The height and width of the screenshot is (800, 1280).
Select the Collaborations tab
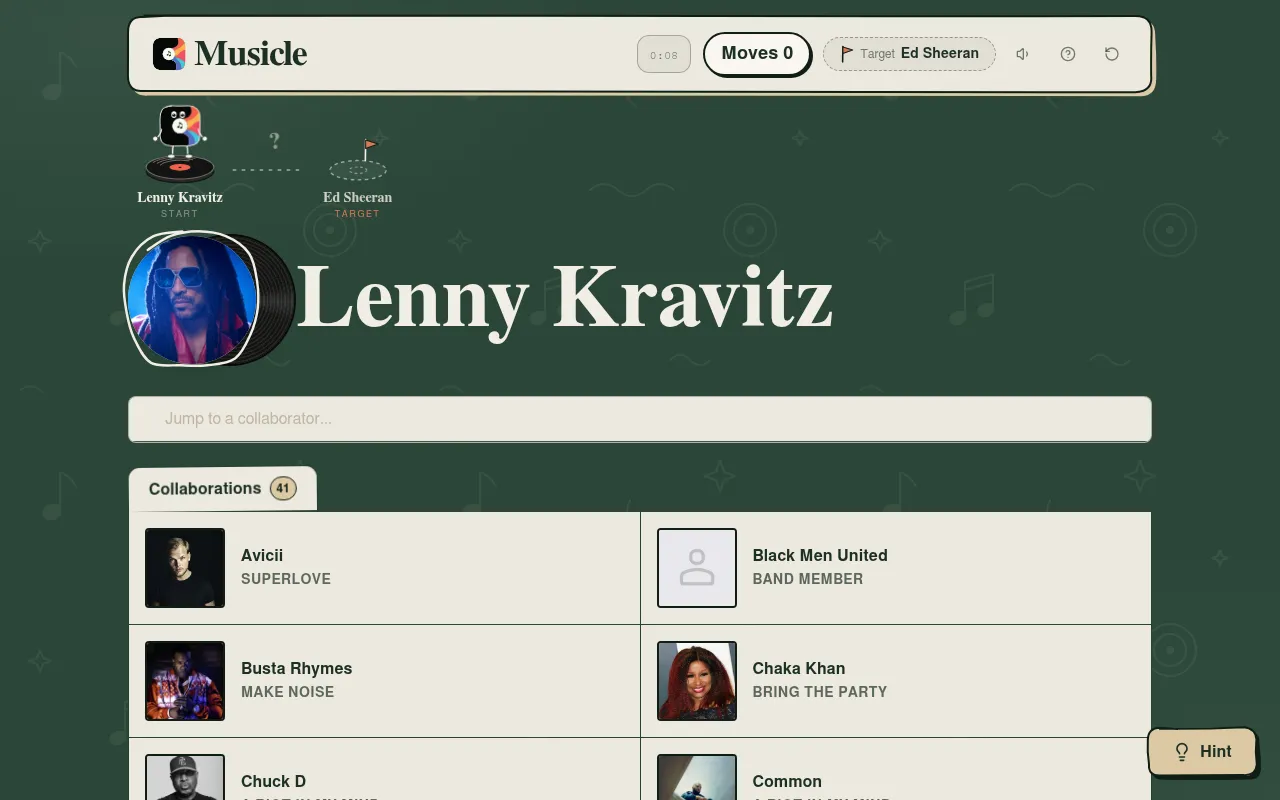(x=222, y=489)
